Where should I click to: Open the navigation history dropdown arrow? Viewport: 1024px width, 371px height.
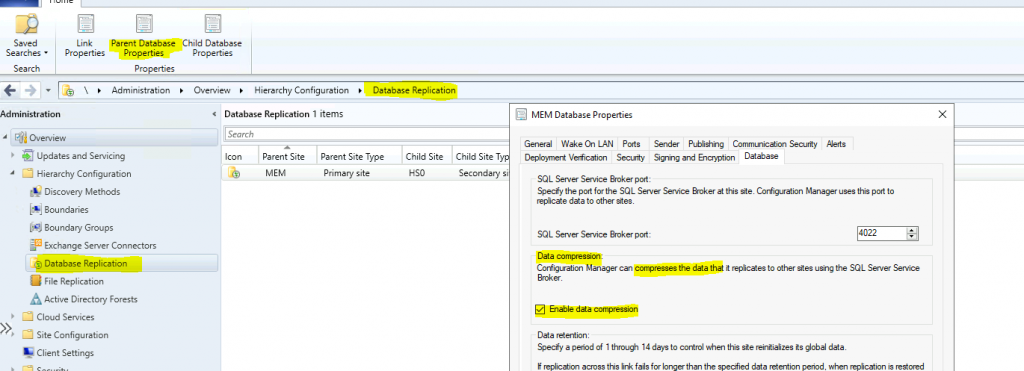(48, 91)
